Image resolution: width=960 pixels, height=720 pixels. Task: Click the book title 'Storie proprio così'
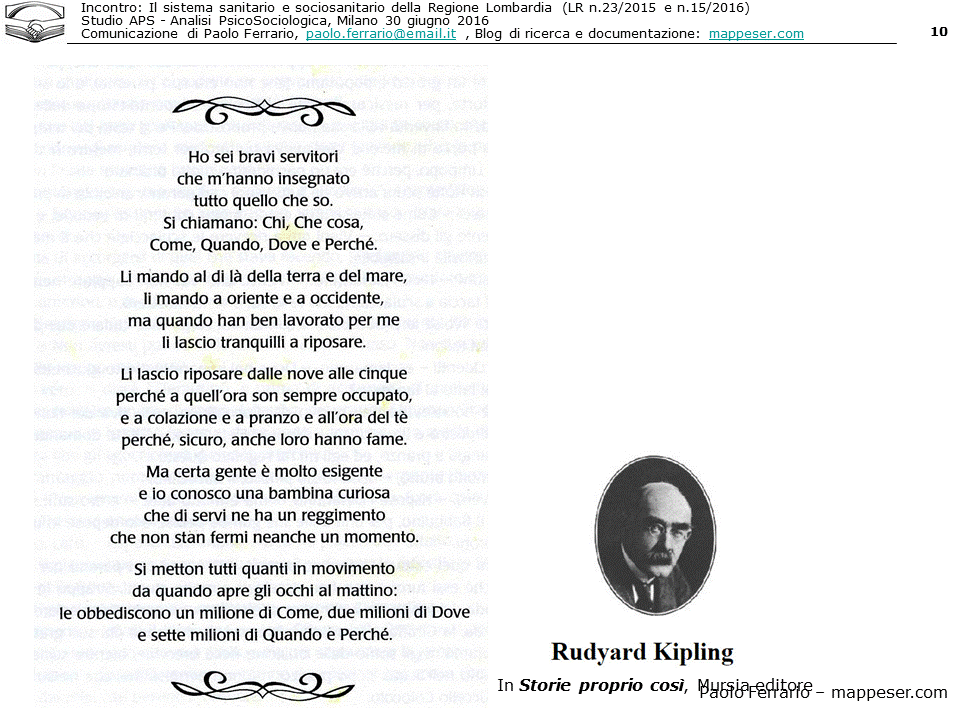601,686
